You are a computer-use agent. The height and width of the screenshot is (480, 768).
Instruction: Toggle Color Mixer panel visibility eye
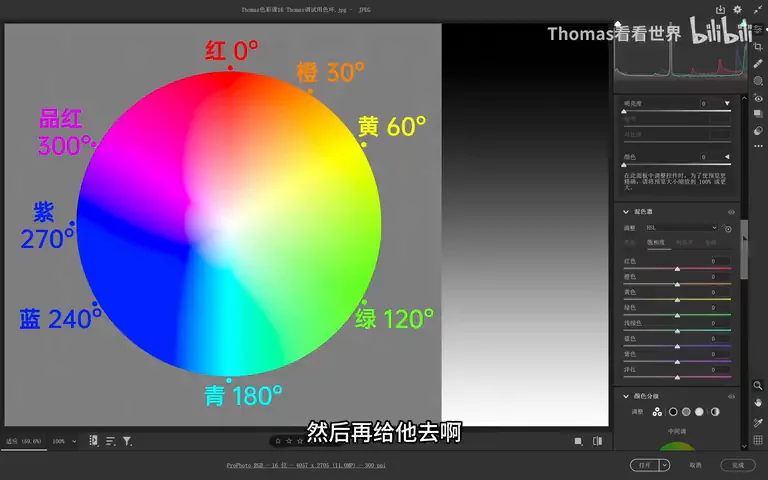[x=731, y=212]
